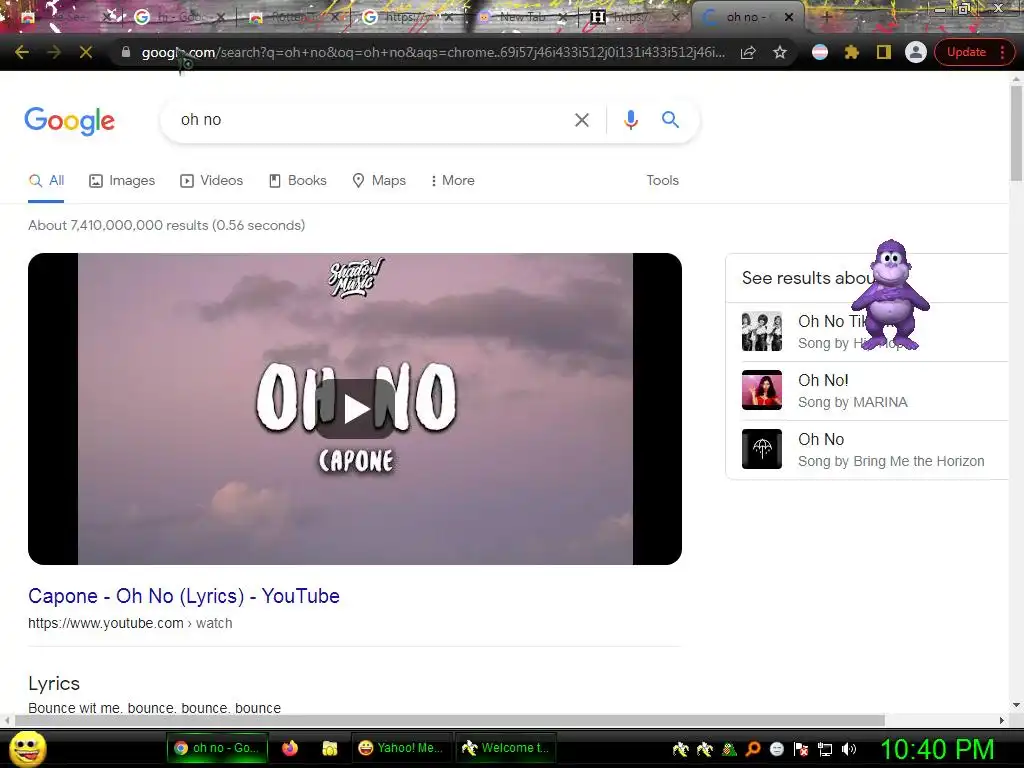The width and height of the screenshot is (1024, 768).
Task: Click the horizontal page scrollbar
Action: point(449,720)
